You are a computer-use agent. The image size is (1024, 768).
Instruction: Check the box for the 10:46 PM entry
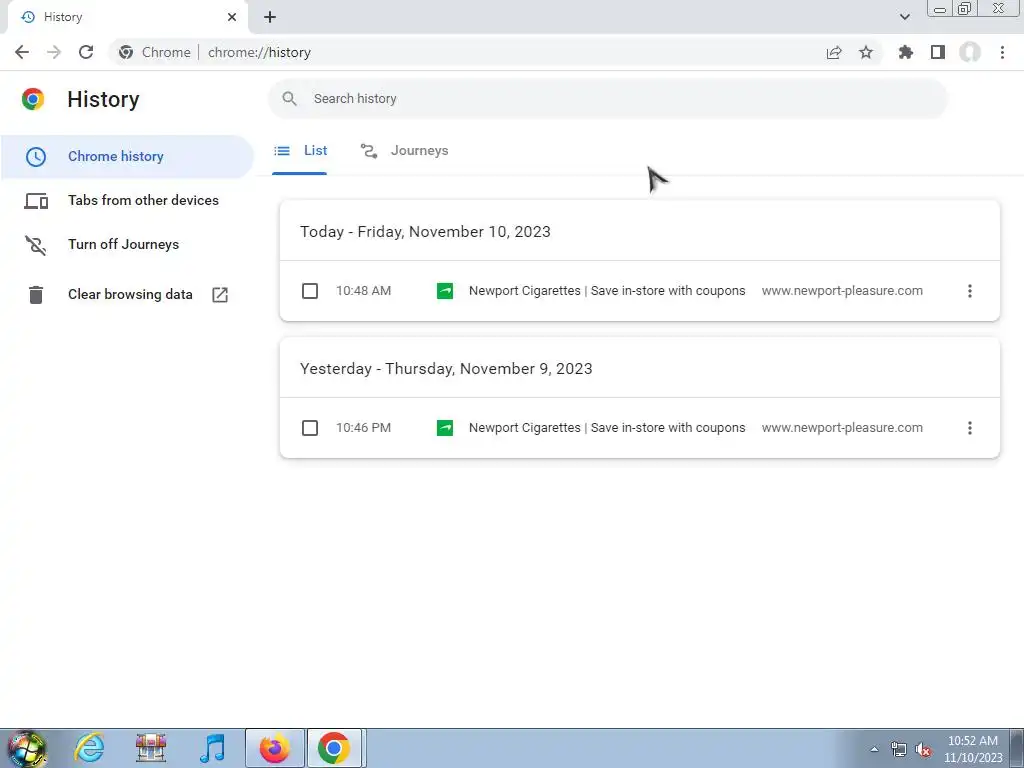pos(310,428)
